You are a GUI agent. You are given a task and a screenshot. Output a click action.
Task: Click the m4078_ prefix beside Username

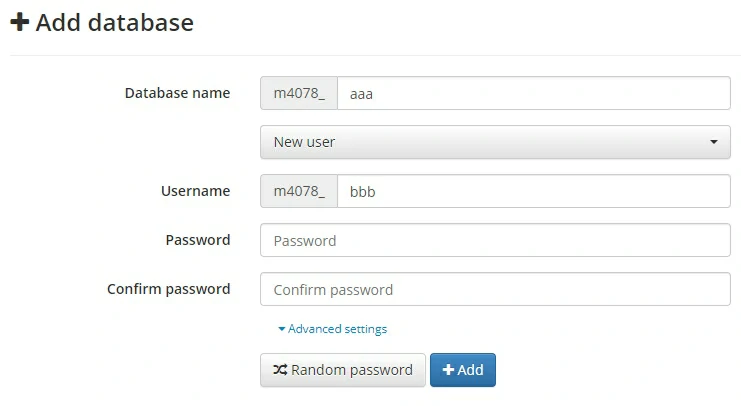click(x=299, y=191)
